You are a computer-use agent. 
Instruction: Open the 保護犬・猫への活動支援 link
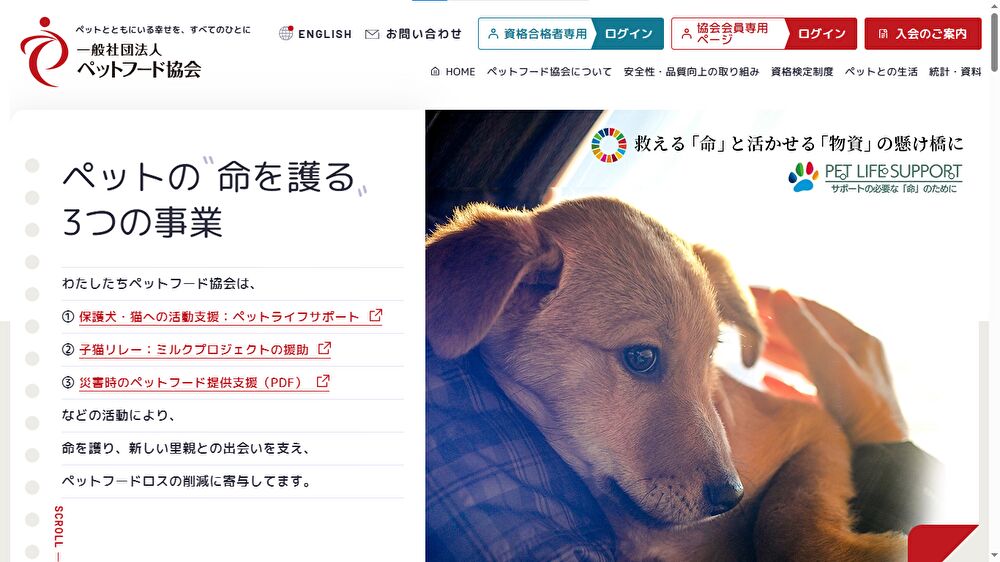click(x=219, y=316)
